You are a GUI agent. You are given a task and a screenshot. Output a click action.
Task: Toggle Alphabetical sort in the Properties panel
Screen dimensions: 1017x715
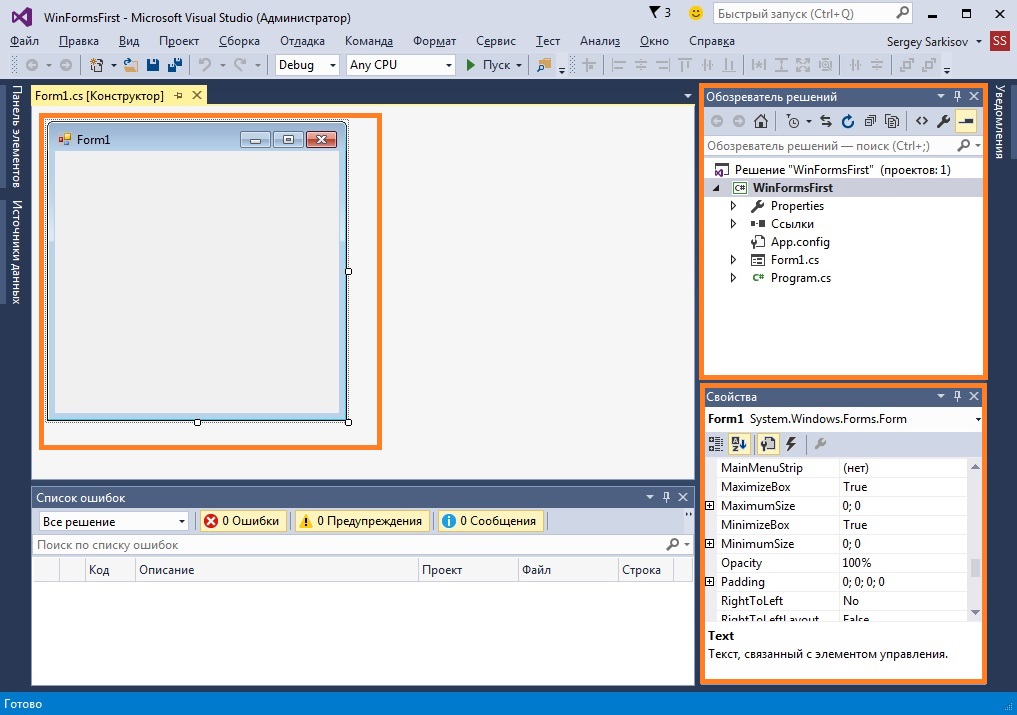(739, 444)
